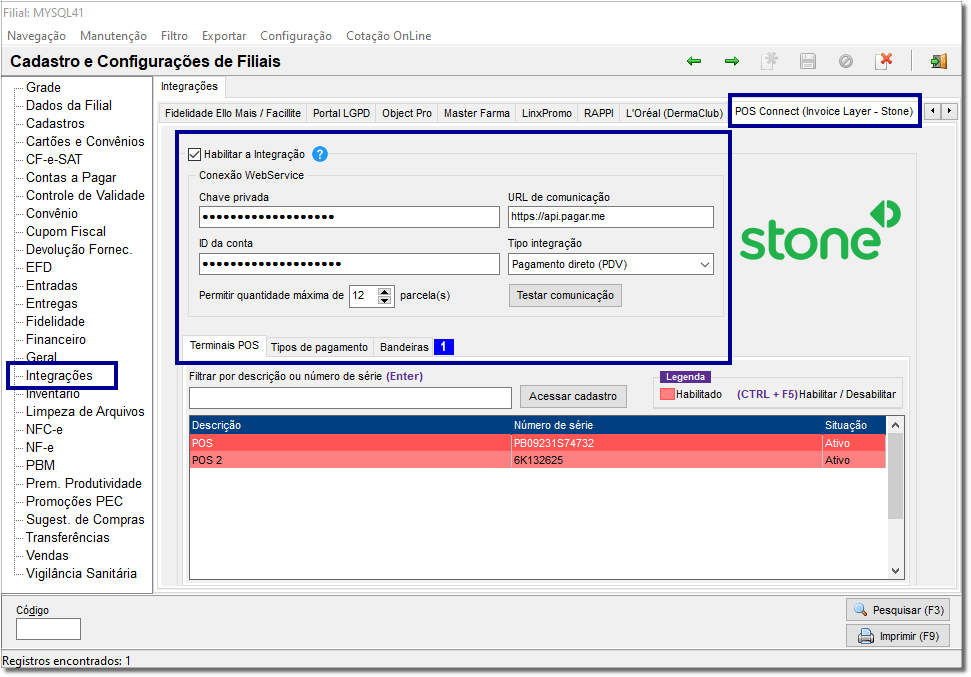
Task: Click the URL de comunicação field
Action: [x=611, y=217]
